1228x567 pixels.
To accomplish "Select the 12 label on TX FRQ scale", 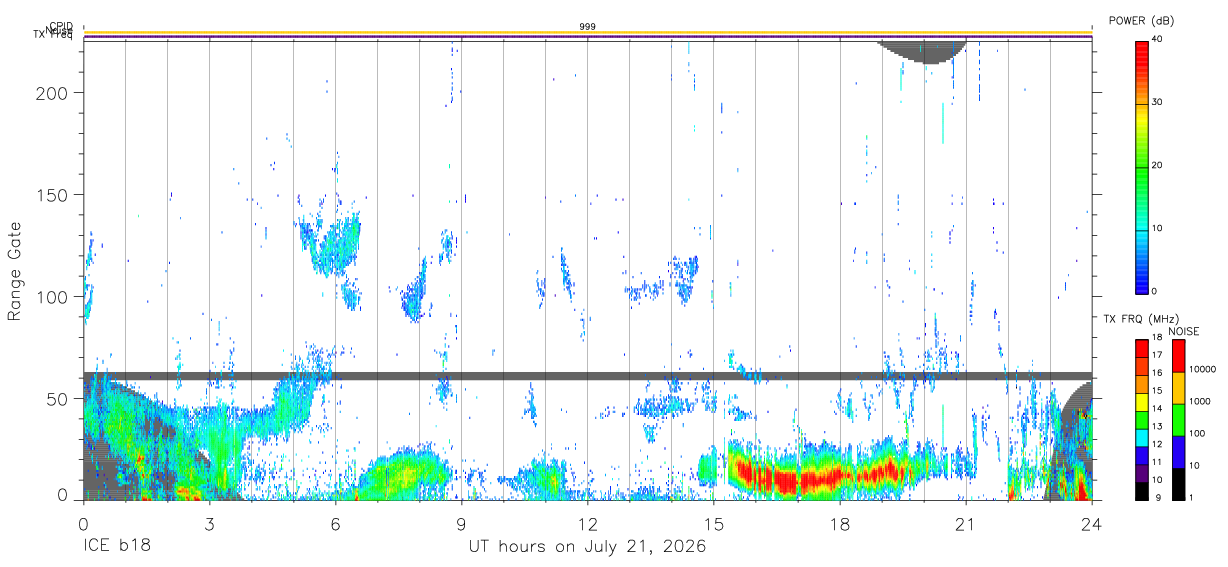I will coord(1158,444).
